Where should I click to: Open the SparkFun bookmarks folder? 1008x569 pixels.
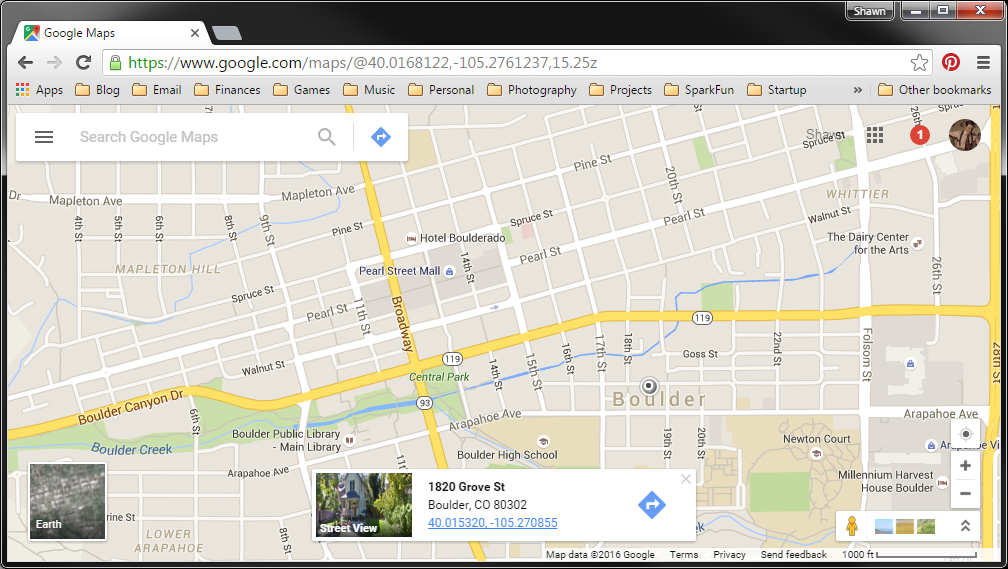click(x=699, y=90)
